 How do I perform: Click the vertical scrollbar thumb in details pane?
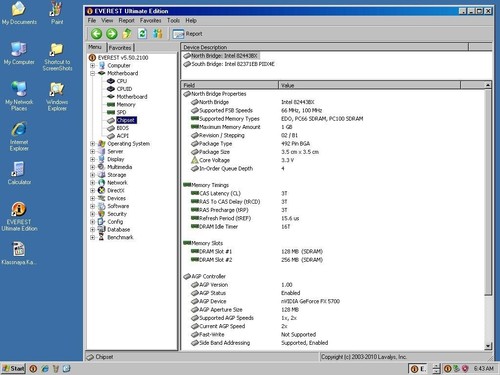pos(488,192)
